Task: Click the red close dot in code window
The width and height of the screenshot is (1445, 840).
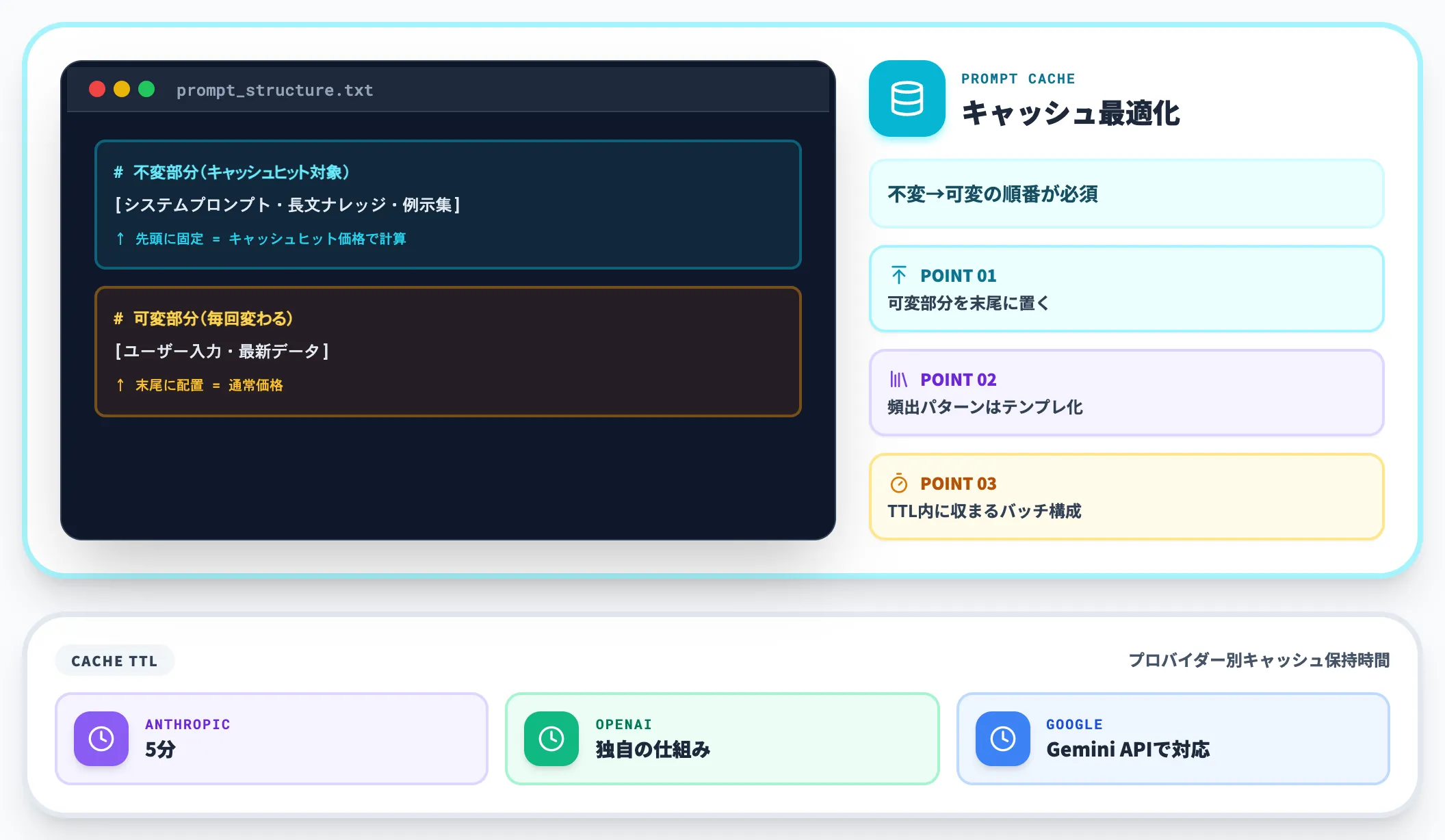Action: pos(97,89)
